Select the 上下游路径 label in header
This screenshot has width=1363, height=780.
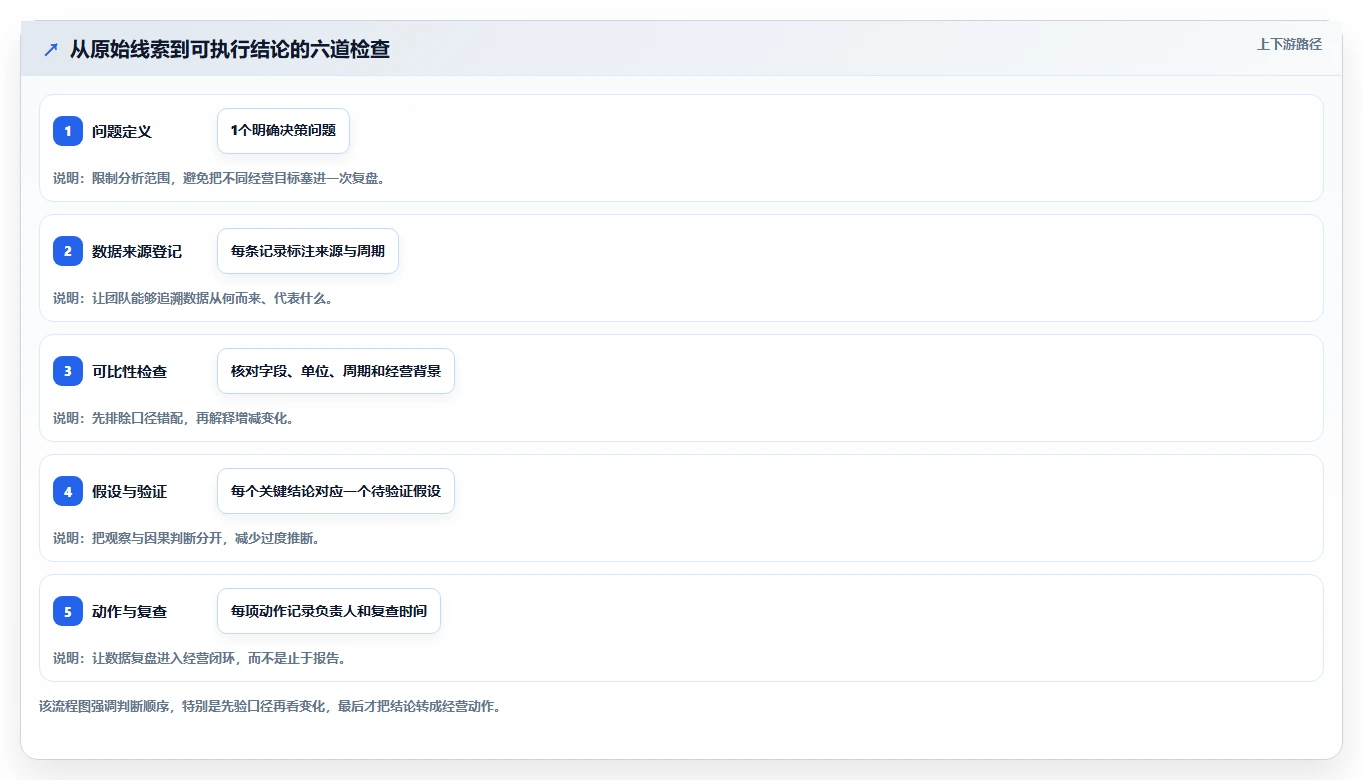coord(1289,44)
